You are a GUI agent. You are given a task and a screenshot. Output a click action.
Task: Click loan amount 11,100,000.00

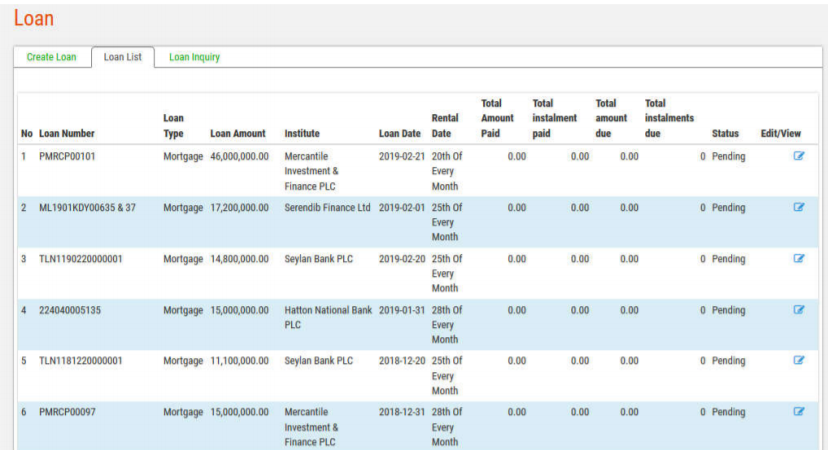(x=239, y=361)
